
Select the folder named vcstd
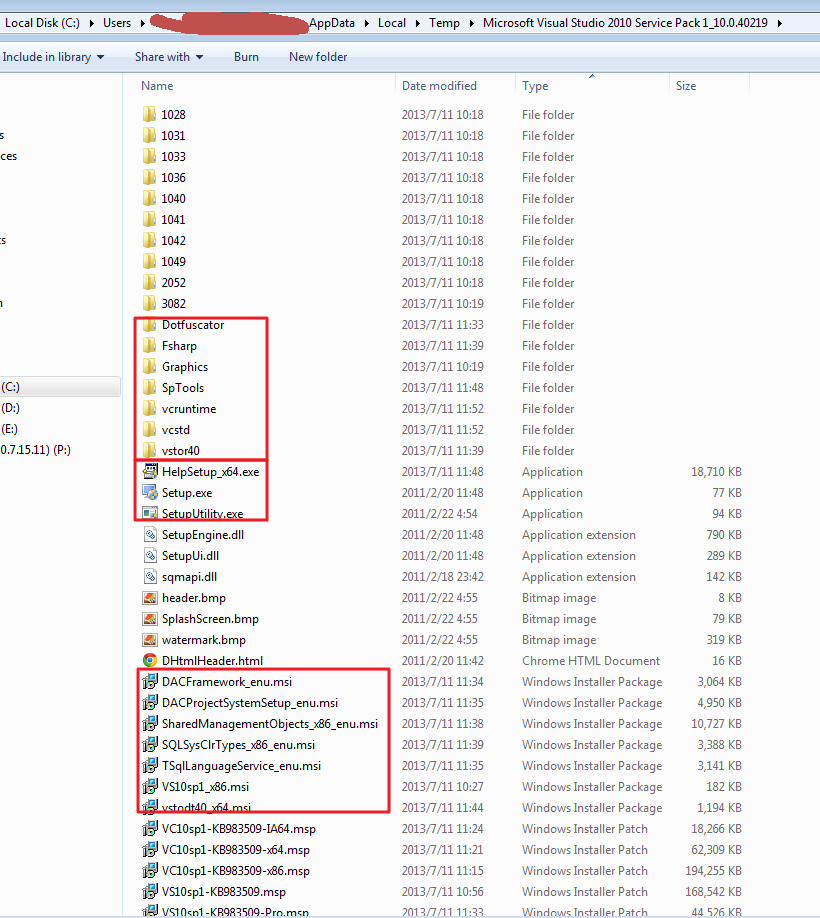click(x=176, y=430)
